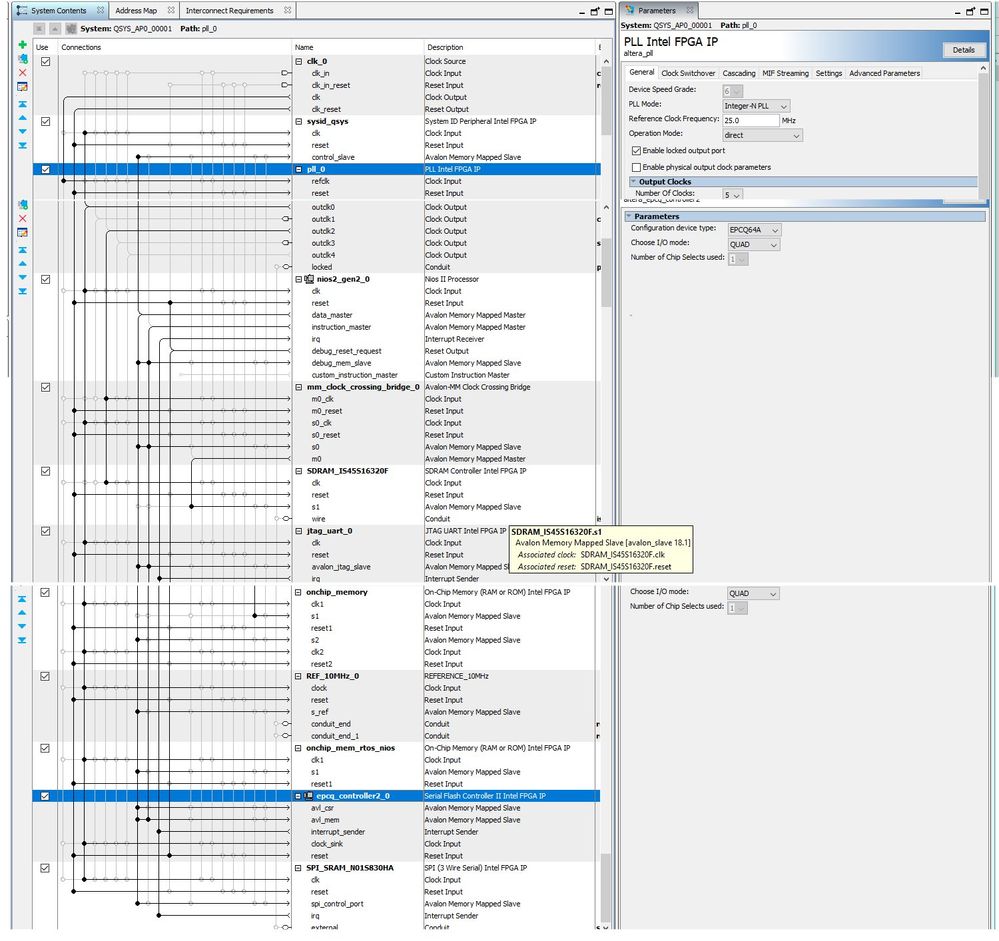This screenshot has height=941, width=999.
Task: Click the greyed move-up-hierarchy arrow toolbar button
Action: coord(55,29)
